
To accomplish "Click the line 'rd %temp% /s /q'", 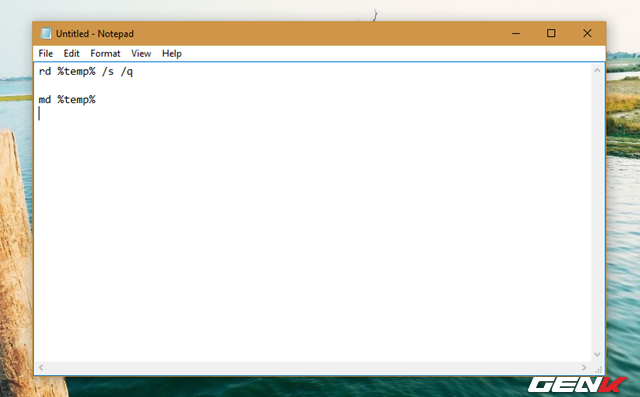I will click(x=86, y=72).
